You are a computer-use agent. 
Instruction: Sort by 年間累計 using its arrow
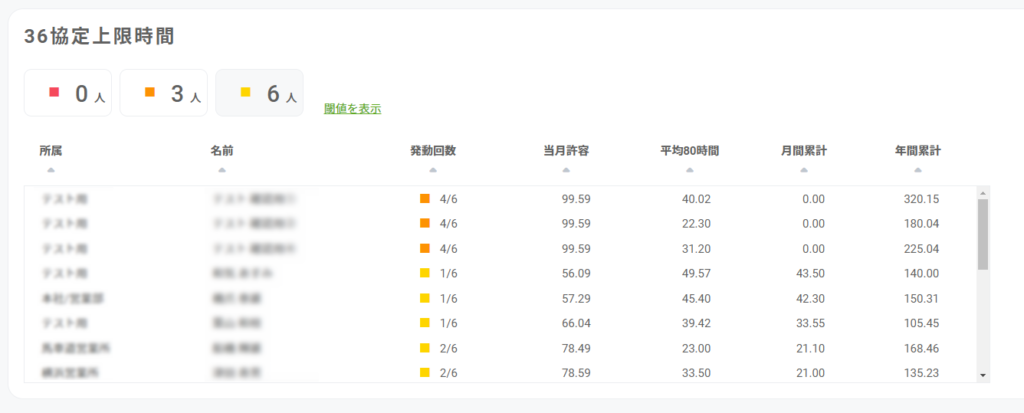[917, 170]
